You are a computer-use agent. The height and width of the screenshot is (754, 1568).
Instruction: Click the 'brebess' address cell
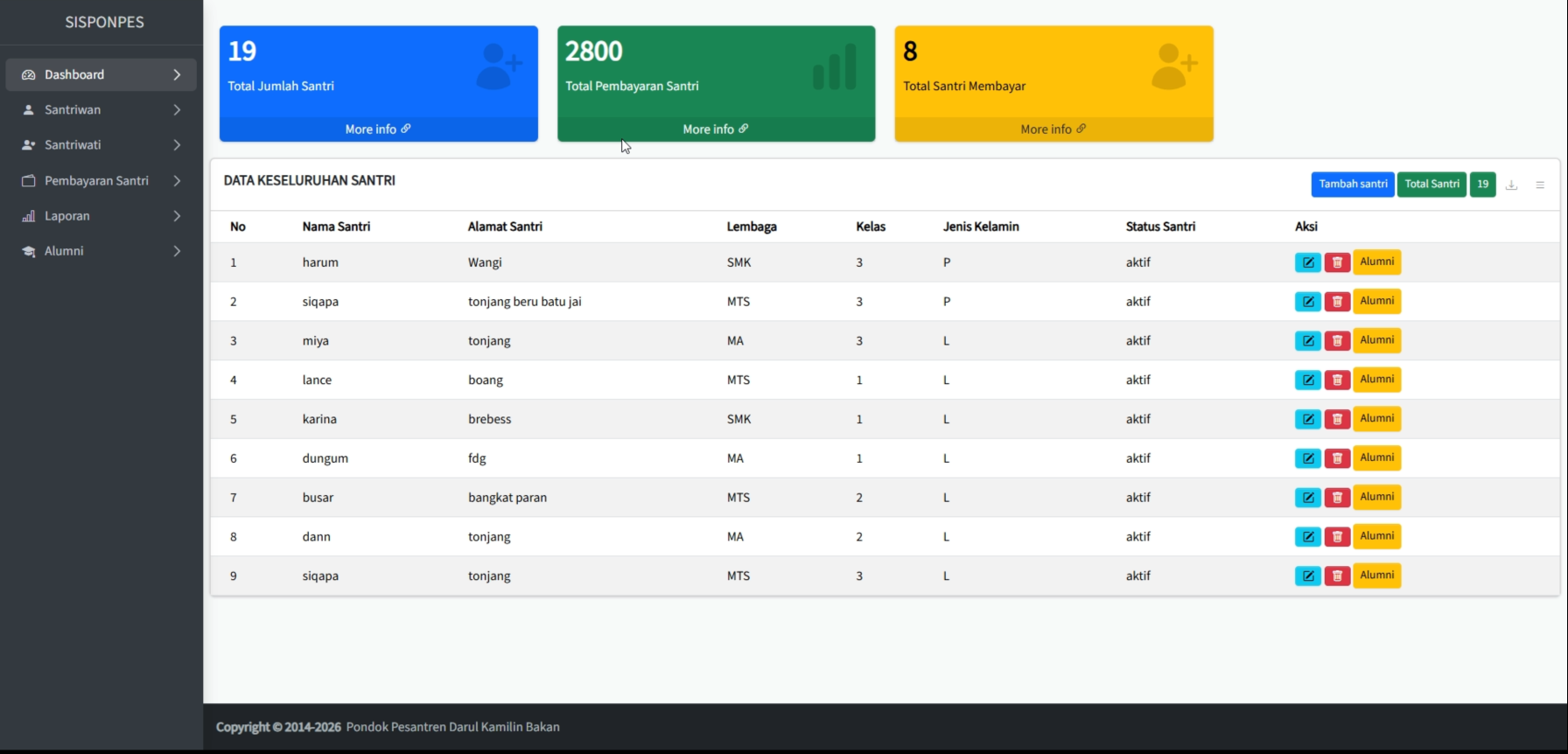[489, 419]
